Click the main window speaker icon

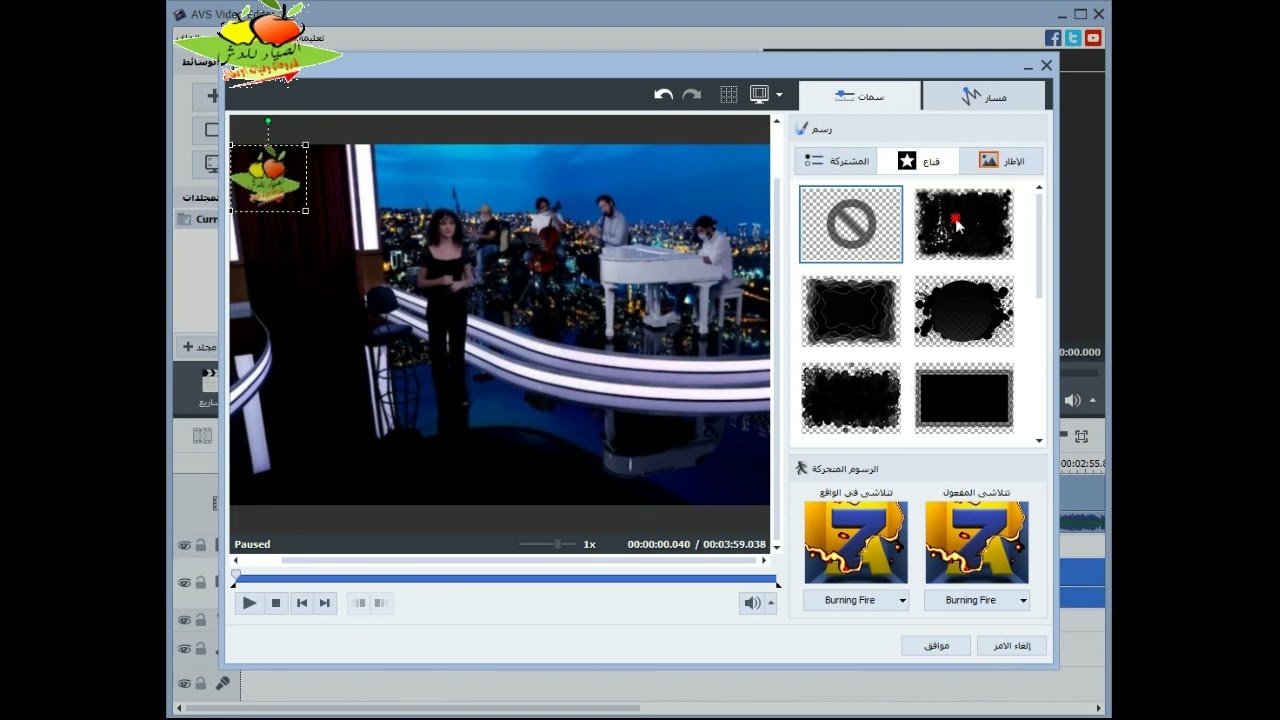1072,400
